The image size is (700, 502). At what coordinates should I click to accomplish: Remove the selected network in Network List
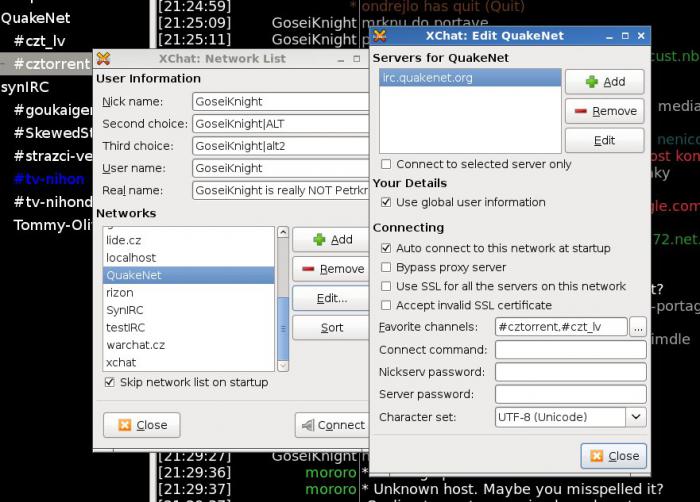333,269
